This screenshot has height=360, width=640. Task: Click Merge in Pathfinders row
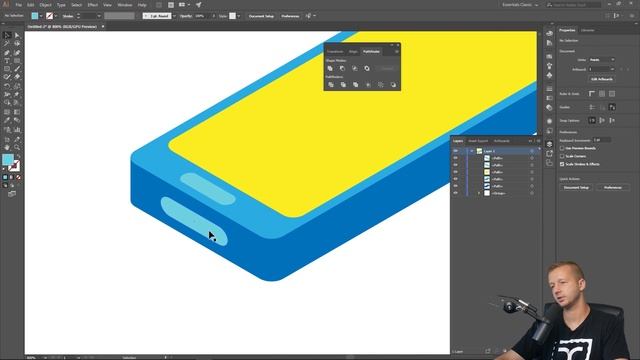coord(356,84)
